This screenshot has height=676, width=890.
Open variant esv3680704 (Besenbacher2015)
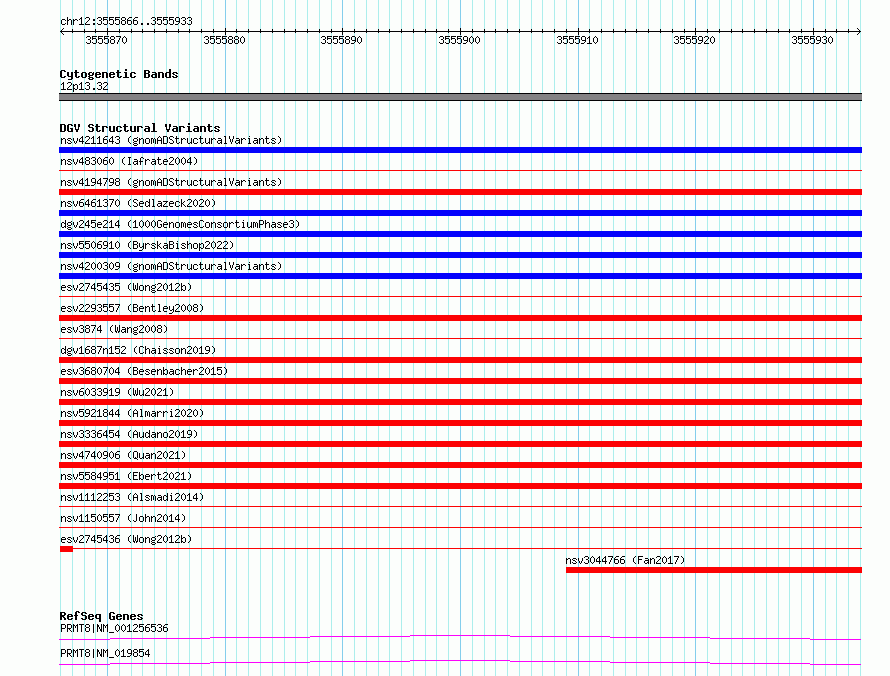[144, 371]
